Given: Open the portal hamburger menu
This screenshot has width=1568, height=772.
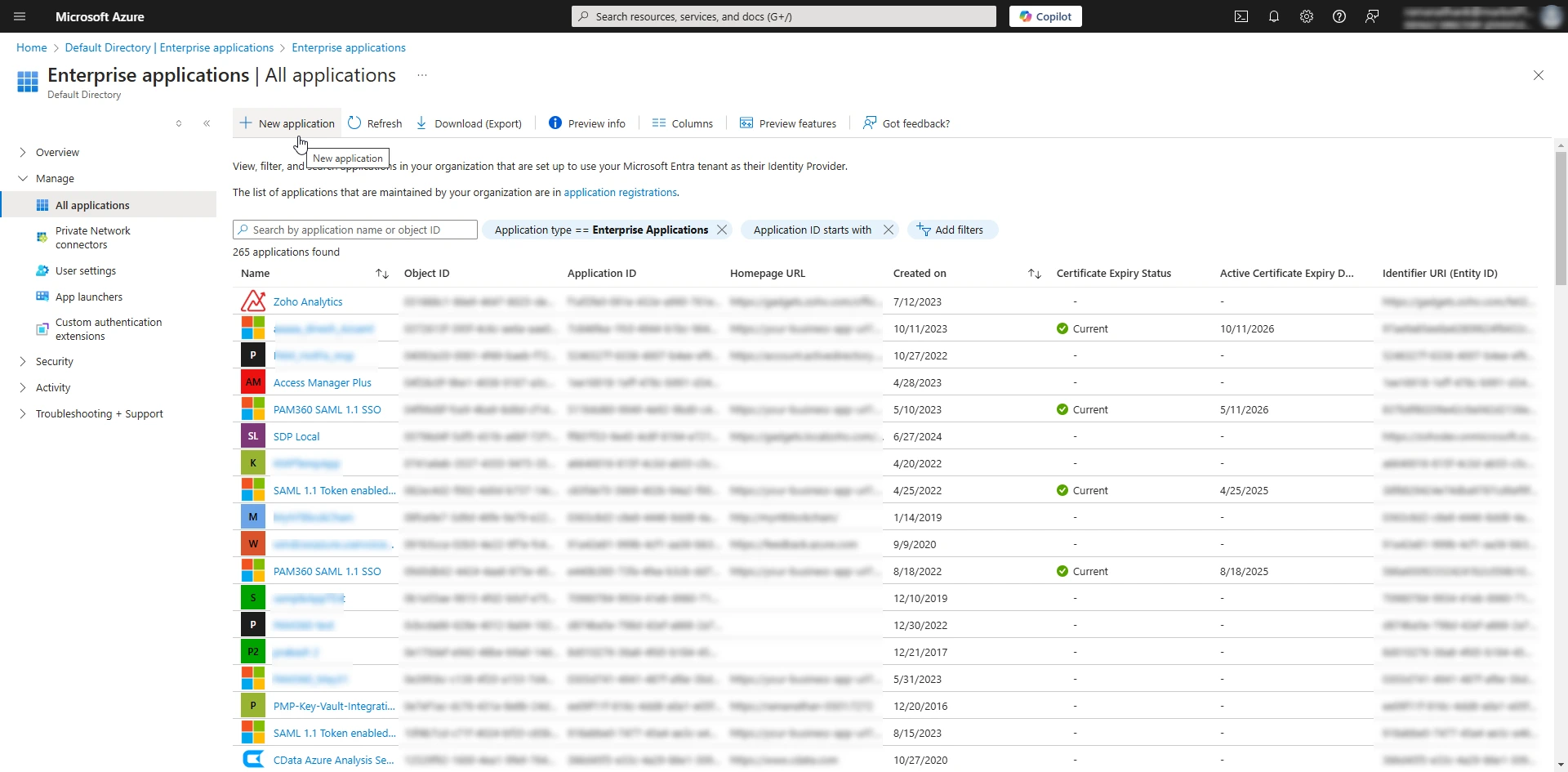Looking at the screenshot, I should [x=20, y=16].
